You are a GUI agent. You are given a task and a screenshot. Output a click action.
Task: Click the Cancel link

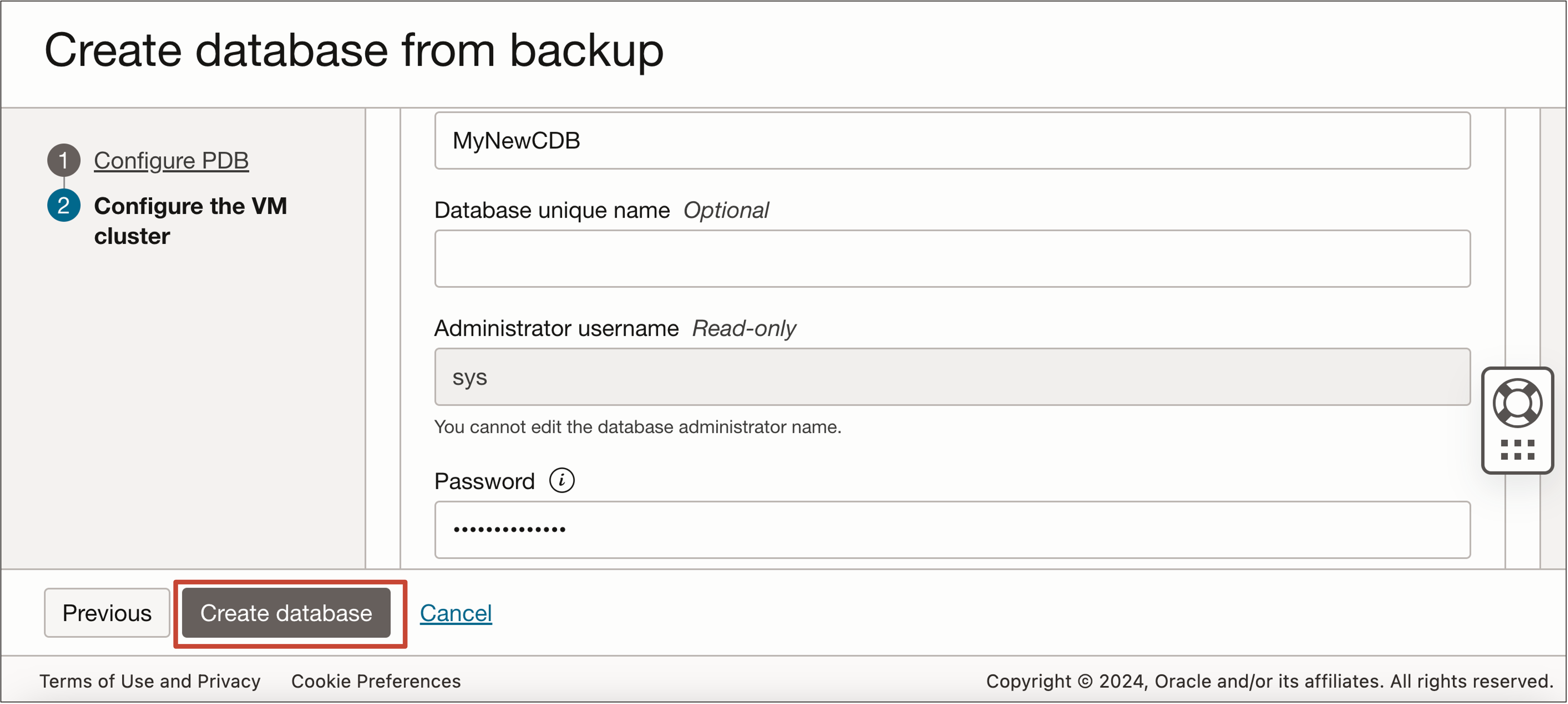click(455, 613)
